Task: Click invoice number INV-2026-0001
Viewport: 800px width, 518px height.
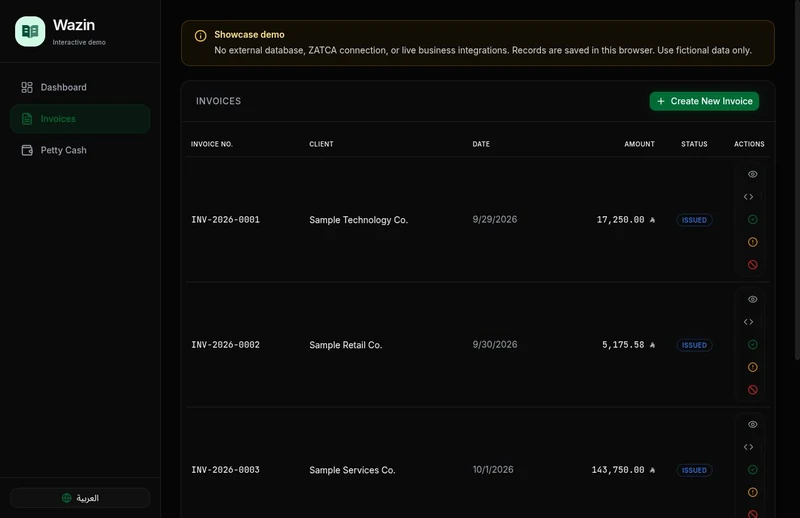Action: 226,219
